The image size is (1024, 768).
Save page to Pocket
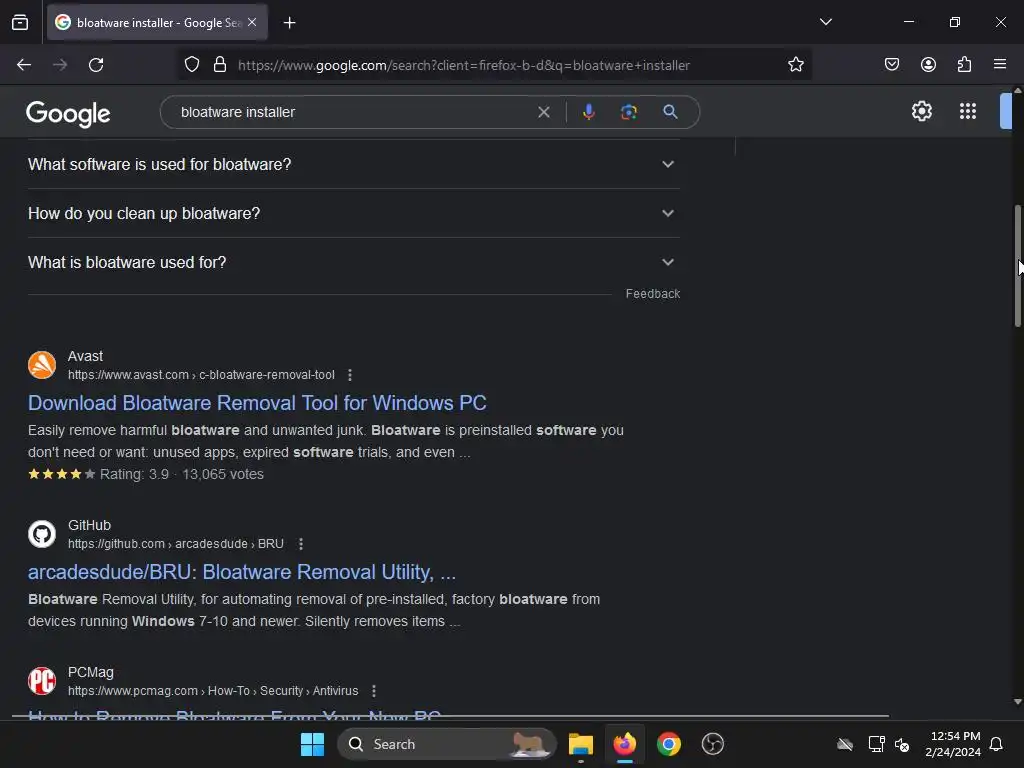tap(892, 65)
